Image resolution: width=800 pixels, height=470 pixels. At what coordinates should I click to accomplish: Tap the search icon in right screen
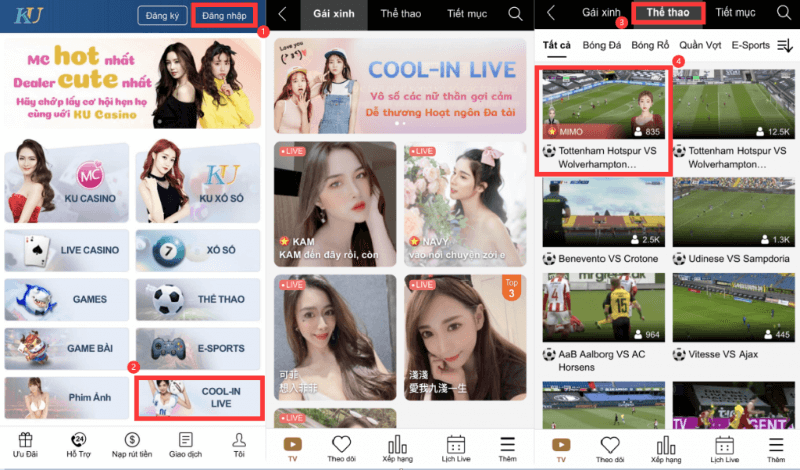784,13
